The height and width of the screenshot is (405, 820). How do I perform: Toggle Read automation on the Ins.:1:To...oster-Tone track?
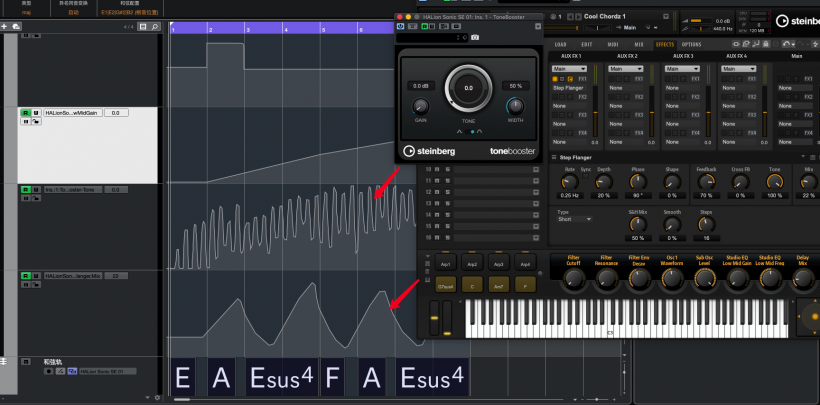point(25,189)
